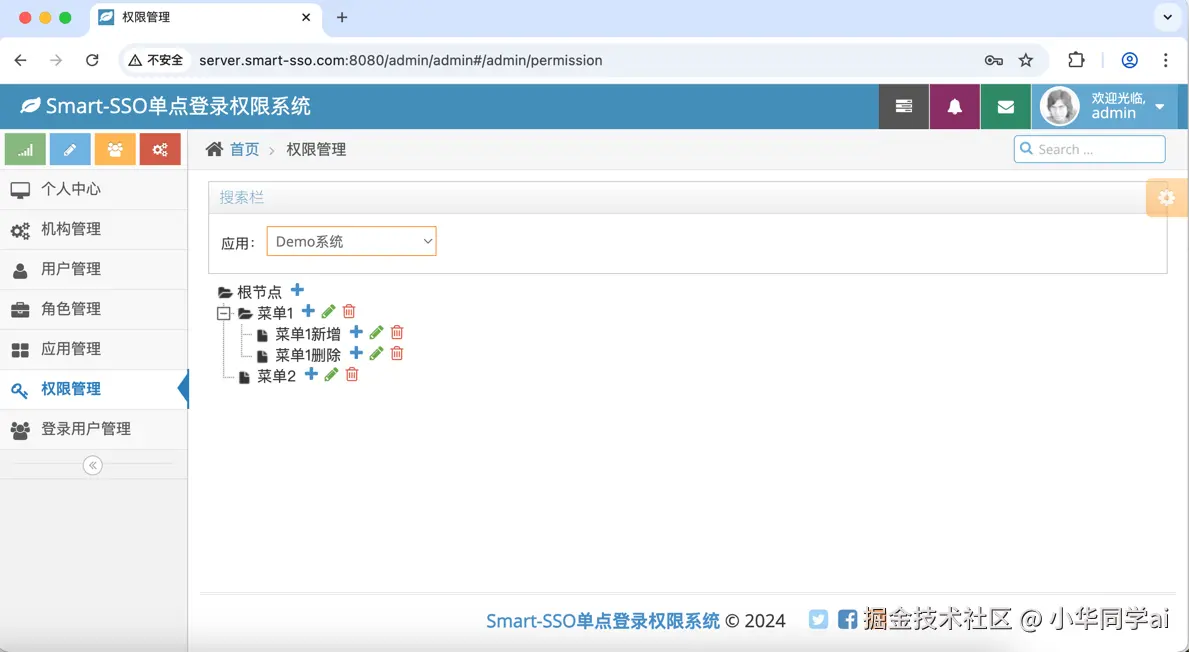The height and width of the screenshot is (652, 1189).
Task: Click the 首页 breadcrumb link
Action: (244, 150)
